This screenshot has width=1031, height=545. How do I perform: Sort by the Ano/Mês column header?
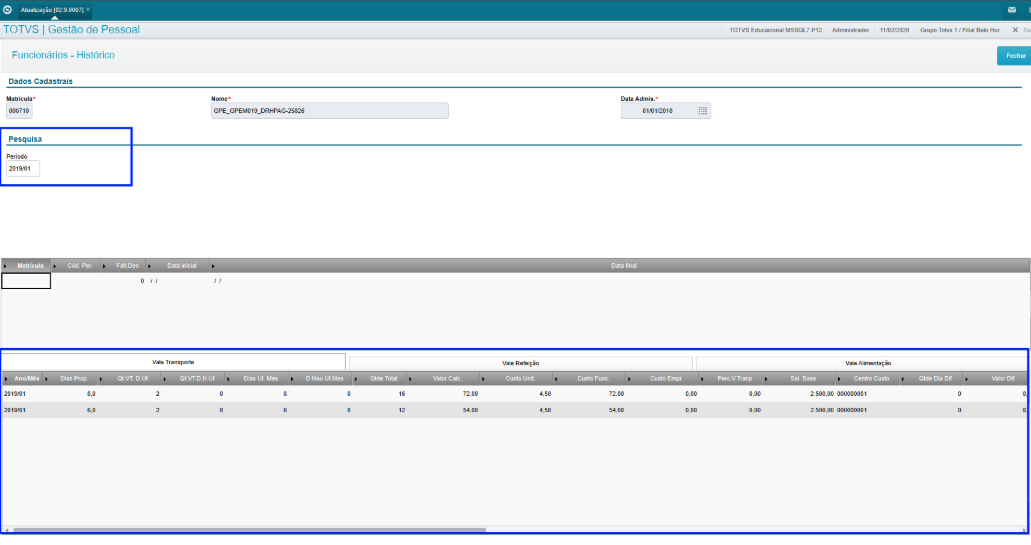pyautogui.click(x=27, y=379)
